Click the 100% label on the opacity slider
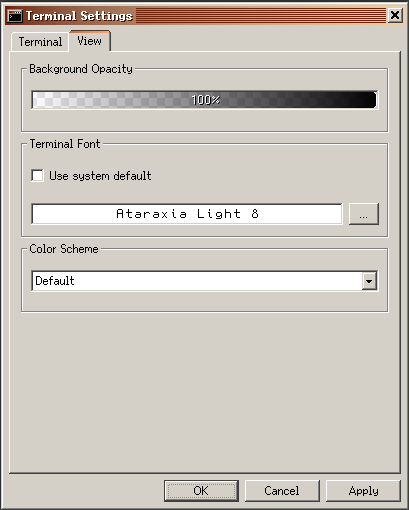Image resolution: width=409 pixels, height=510 pixels. coord(206,100)
